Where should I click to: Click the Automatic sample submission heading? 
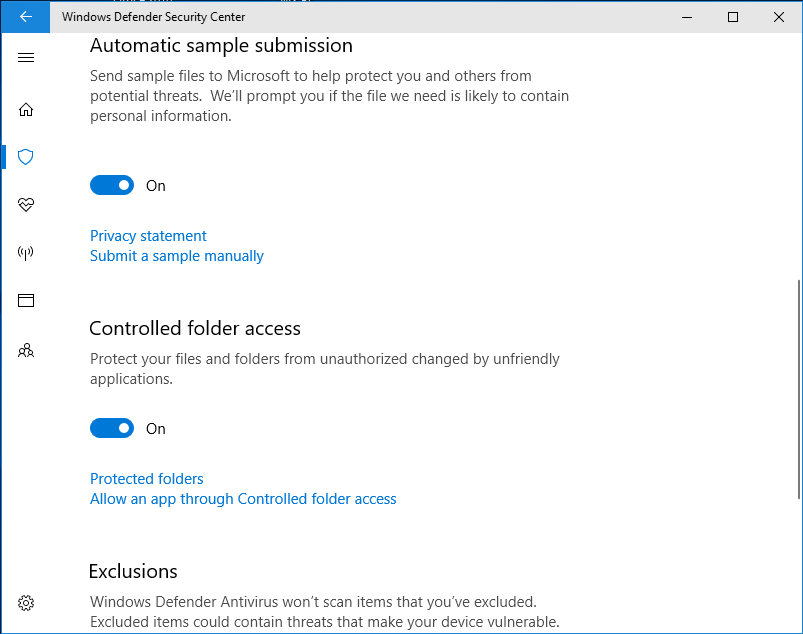tap(221, 46)
